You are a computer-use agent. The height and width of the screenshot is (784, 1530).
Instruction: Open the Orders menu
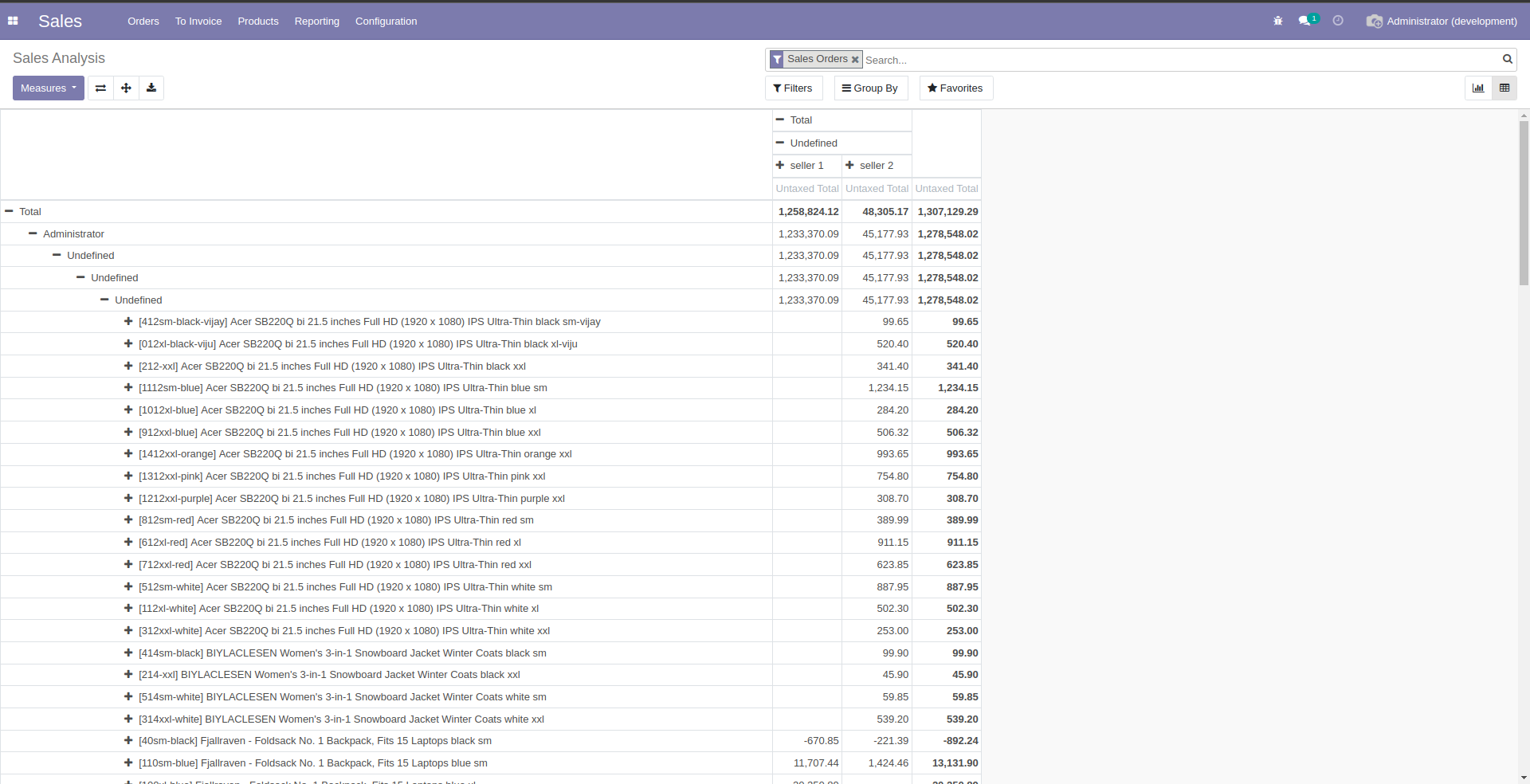[x=143, y=21]
